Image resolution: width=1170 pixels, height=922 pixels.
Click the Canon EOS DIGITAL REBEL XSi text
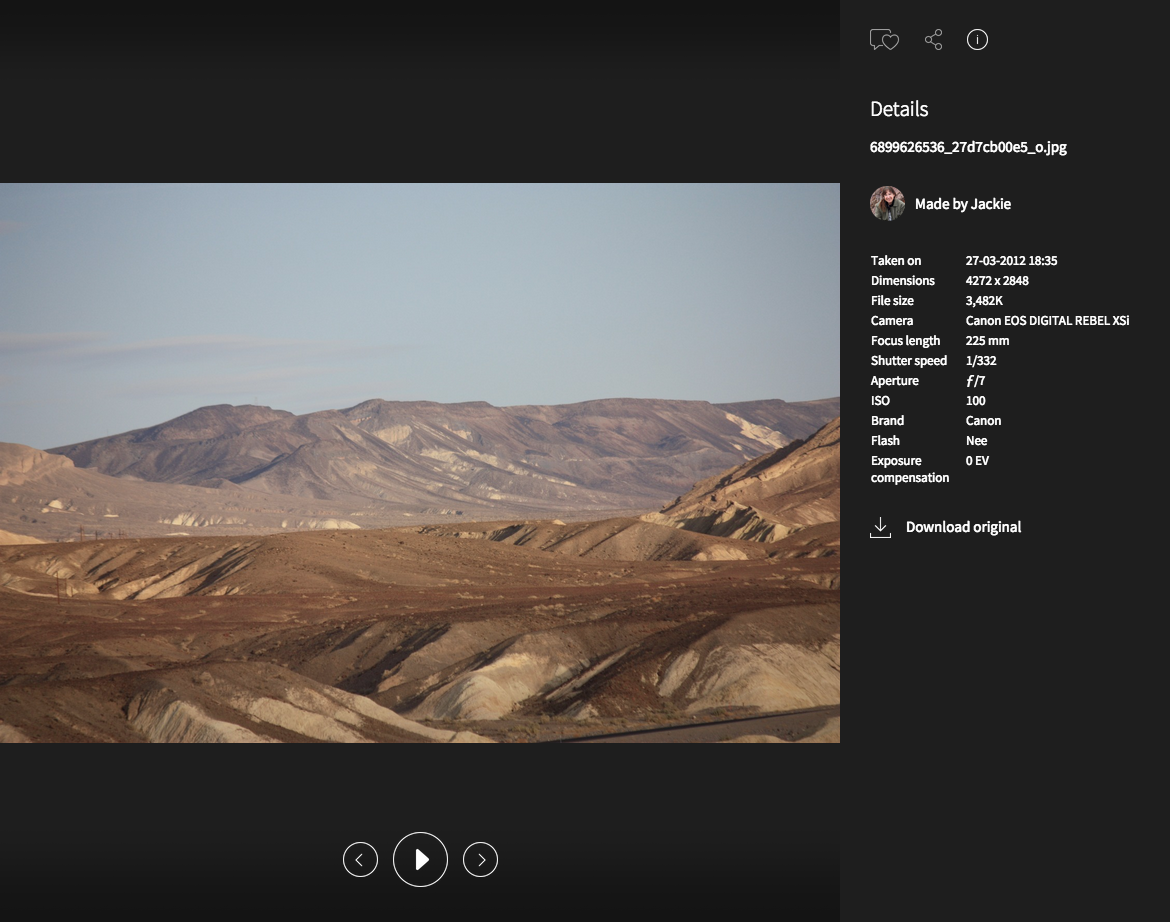pyautogui.click(x=1047, y=320)
